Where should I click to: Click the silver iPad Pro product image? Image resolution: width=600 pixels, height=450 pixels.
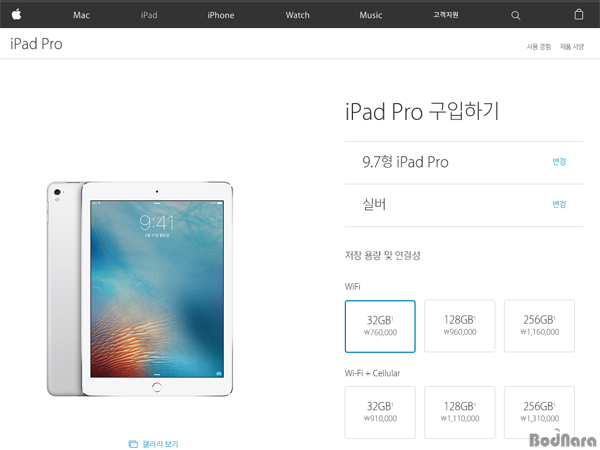tap(140, 289)
